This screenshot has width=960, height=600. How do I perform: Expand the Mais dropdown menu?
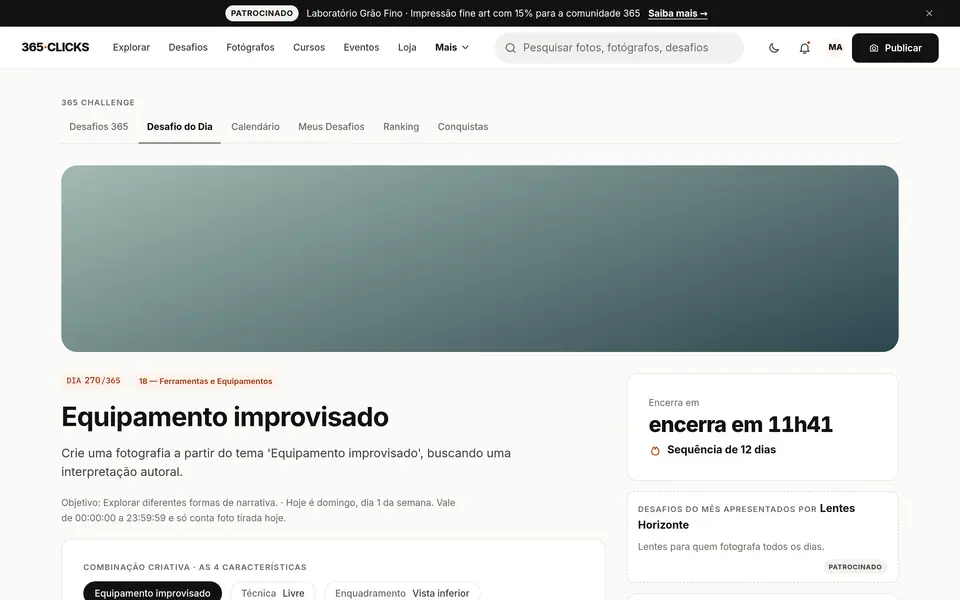452,47
